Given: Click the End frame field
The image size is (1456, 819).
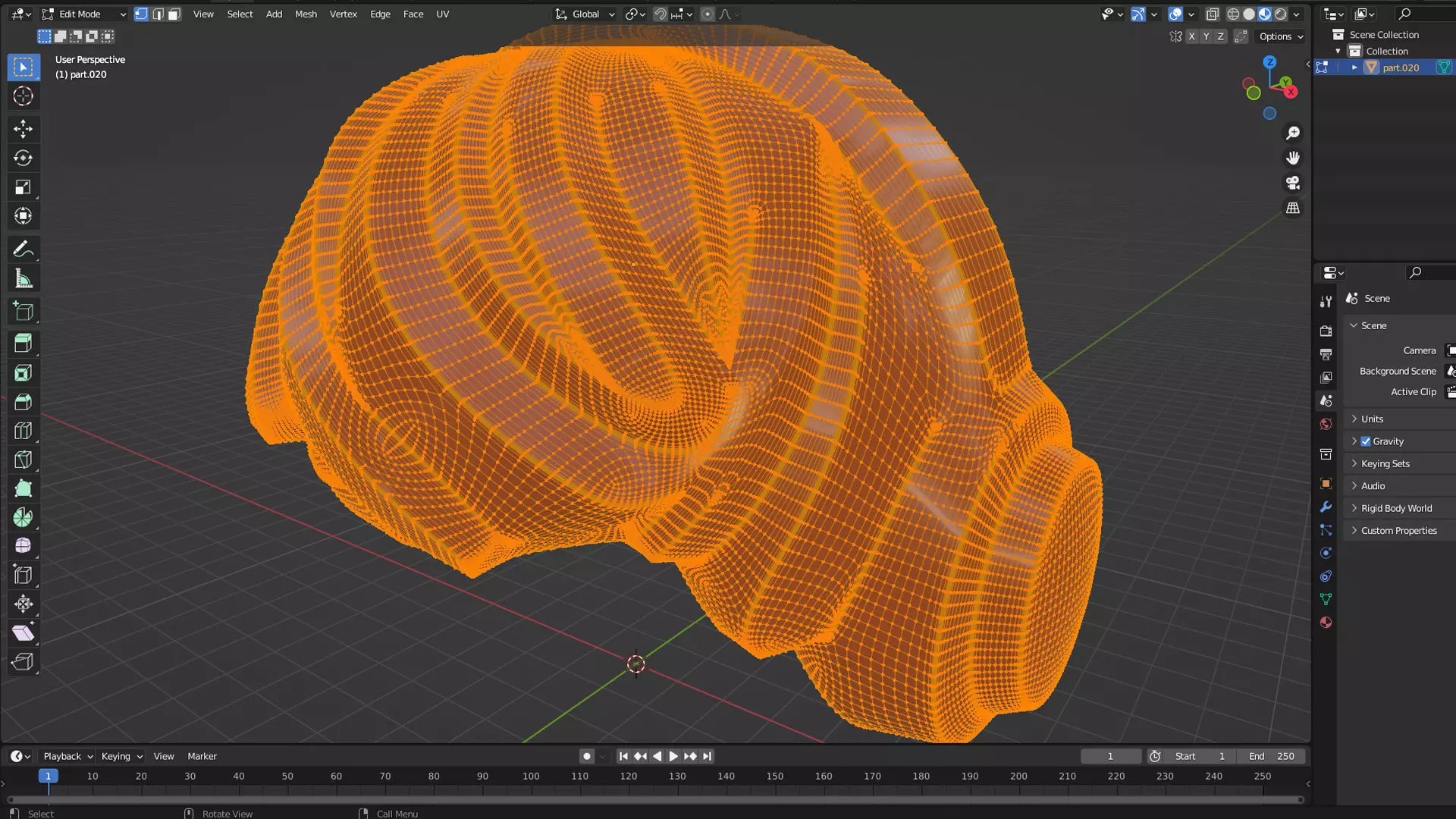Looking at the screenshot, I should [1271, 757].
